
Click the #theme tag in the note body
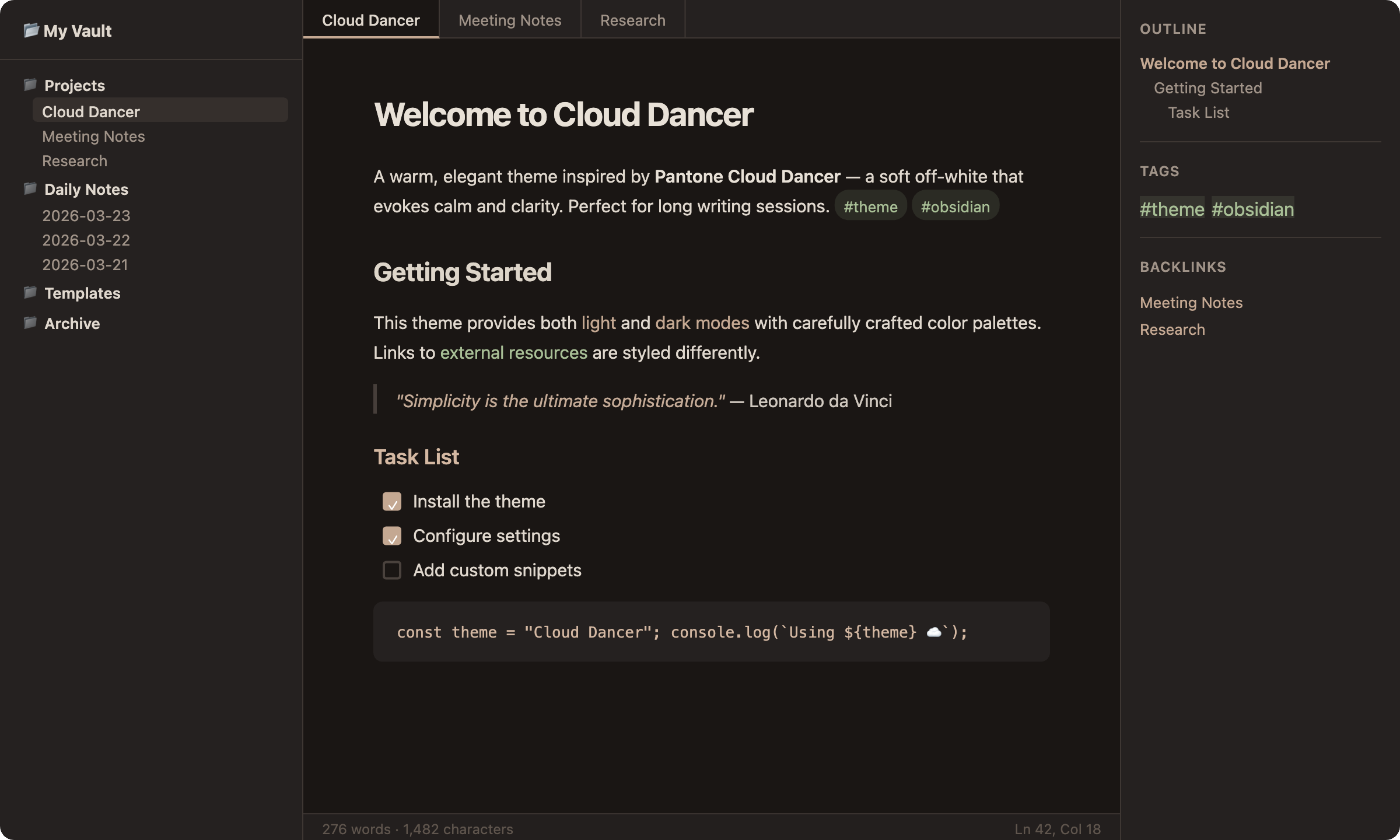[x=870, y=206]
